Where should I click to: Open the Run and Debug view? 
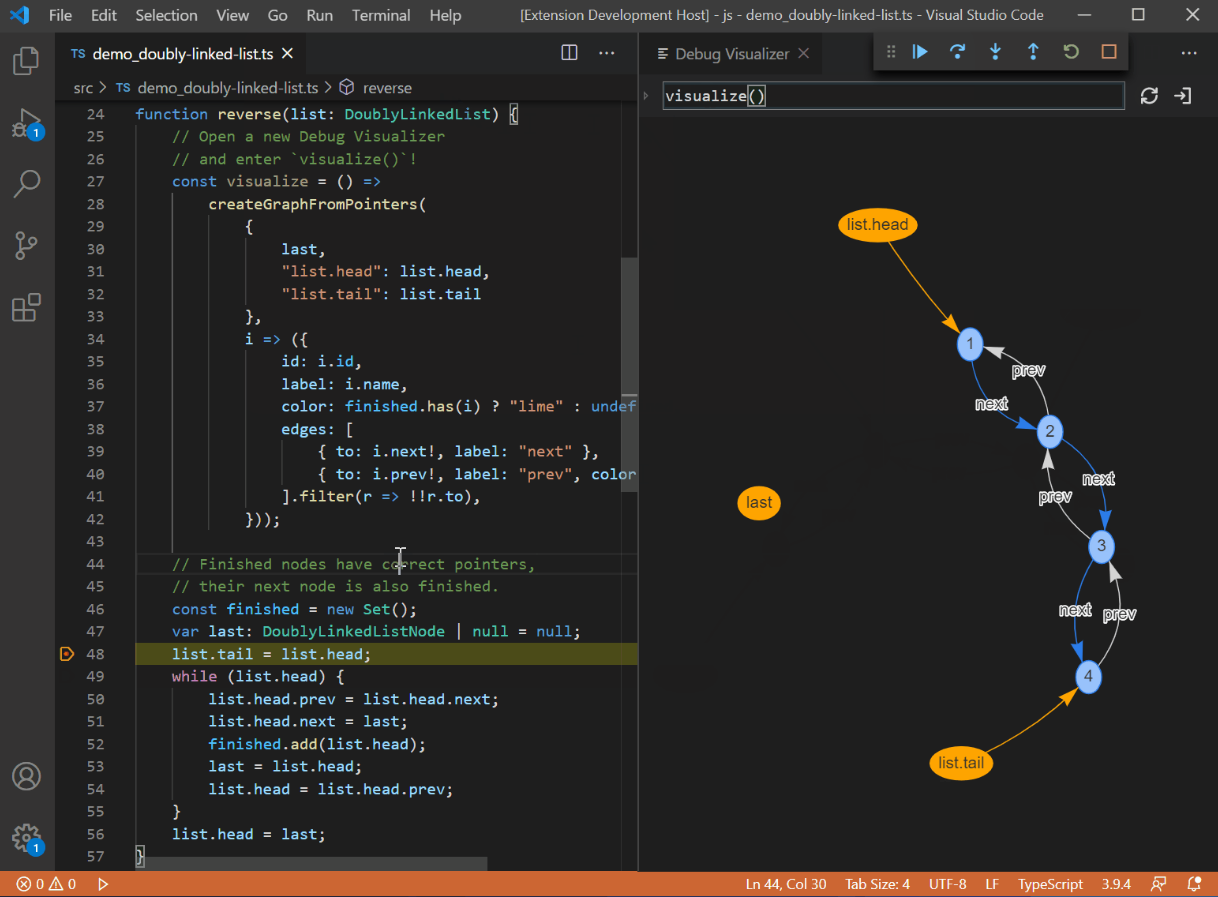tap(27, 123)
